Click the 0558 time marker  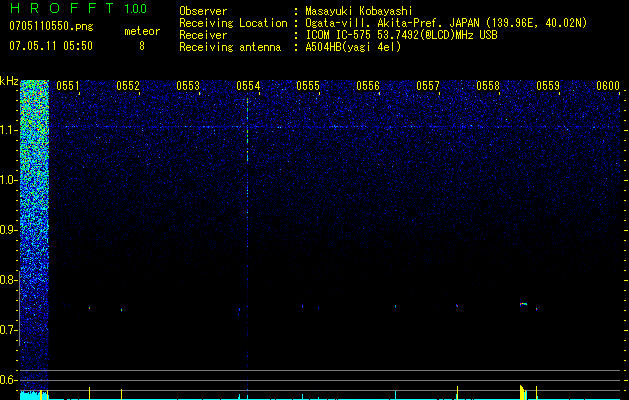click(488, 85)
